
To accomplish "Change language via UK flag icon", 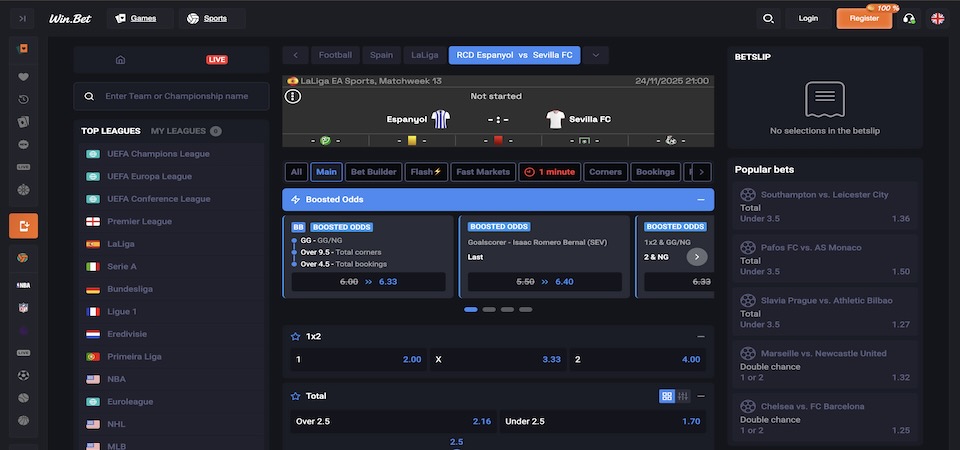I will point(937,18).
